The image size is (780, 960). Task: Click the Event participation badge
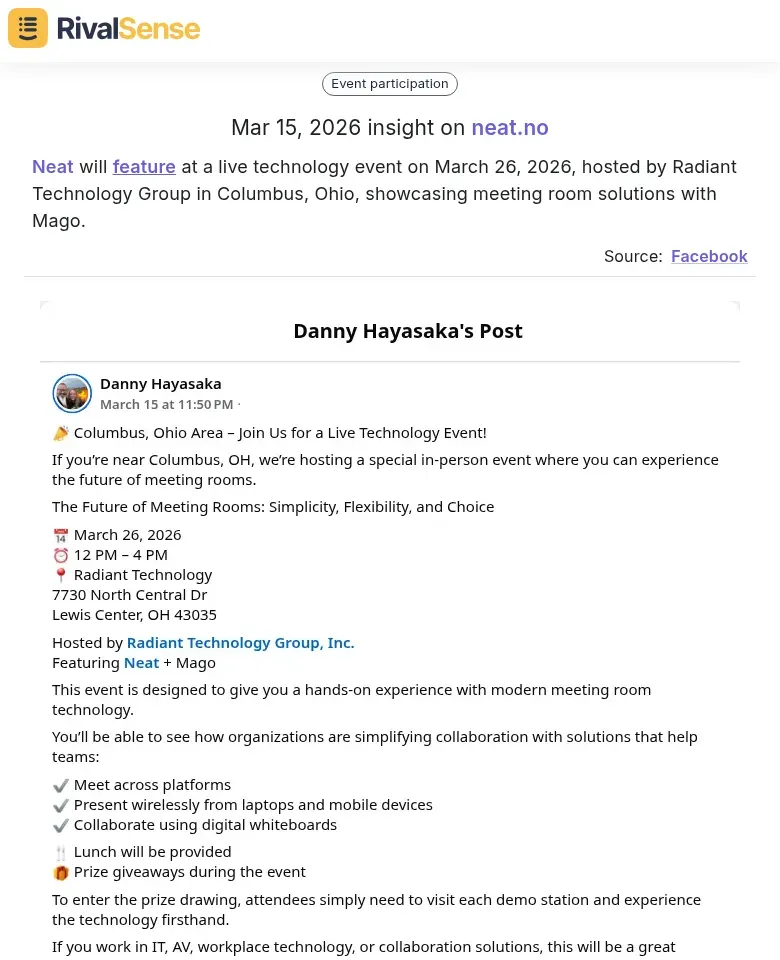(389, 83)
